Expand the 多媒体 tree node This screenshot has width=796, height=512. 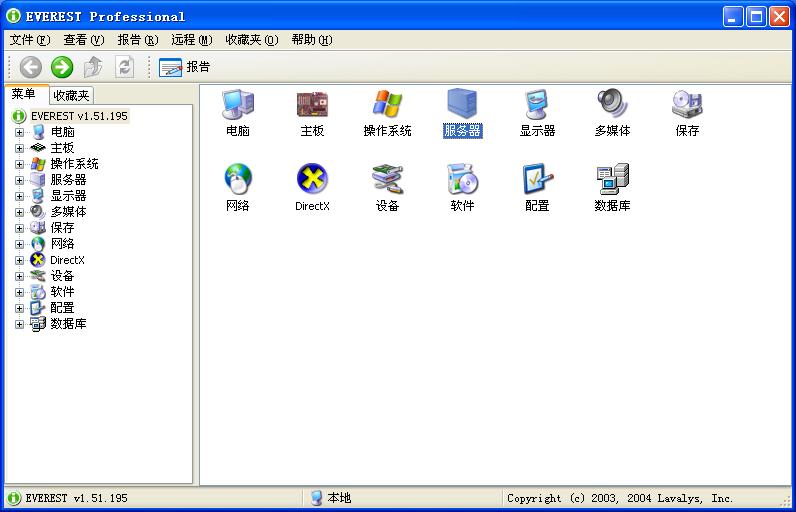pyautogui.click(x=19, y=212)
